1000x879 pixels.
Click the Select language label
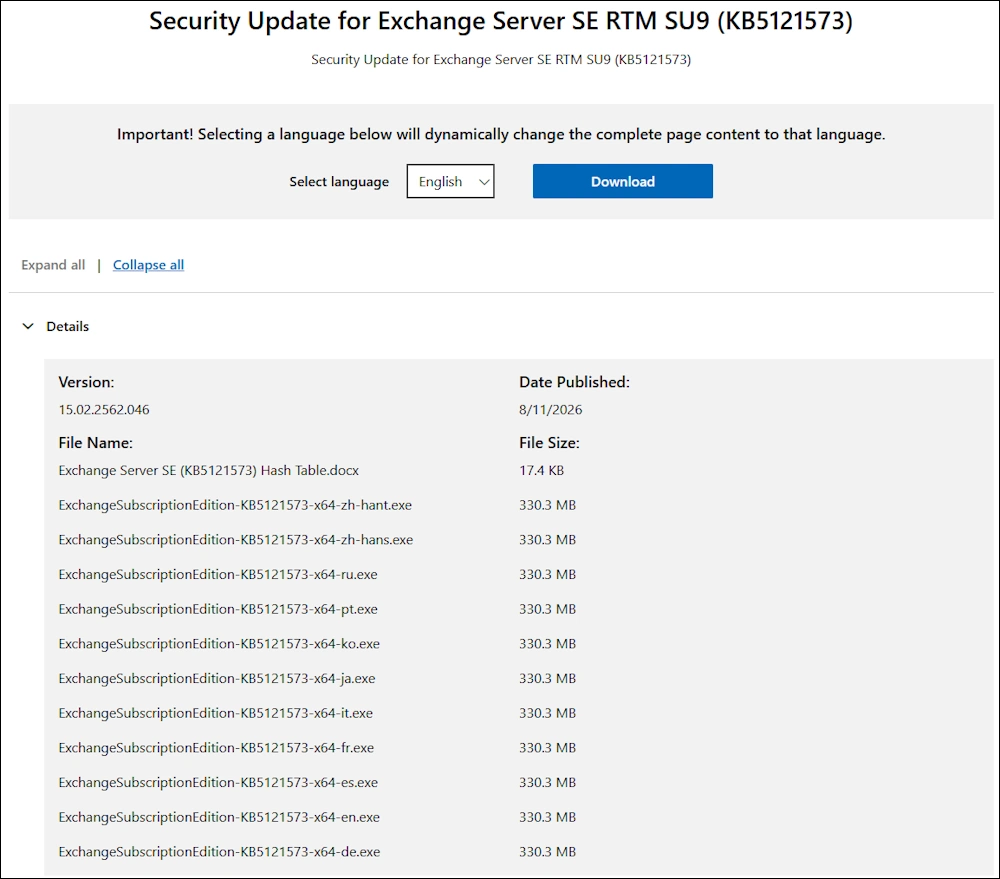click(x=339, y=182)
